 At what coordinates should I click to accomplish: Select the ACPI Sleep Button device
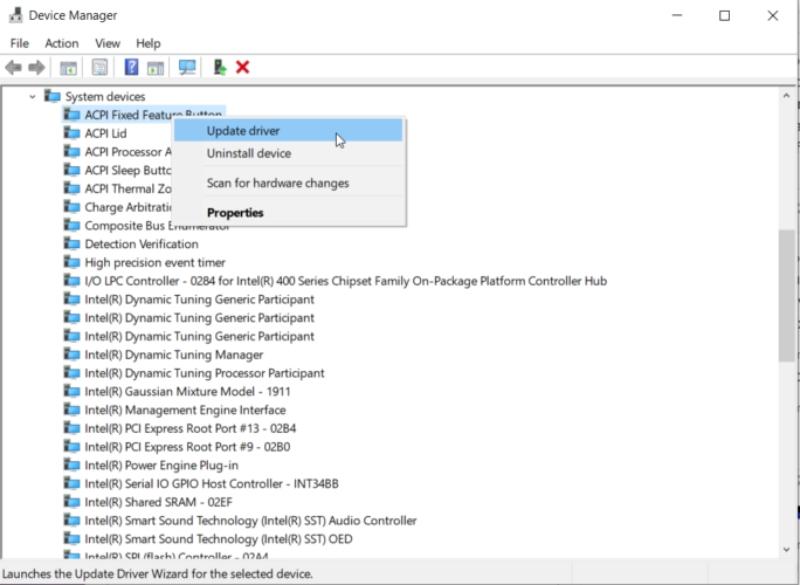pyautogui.click(x=128, y=170)
